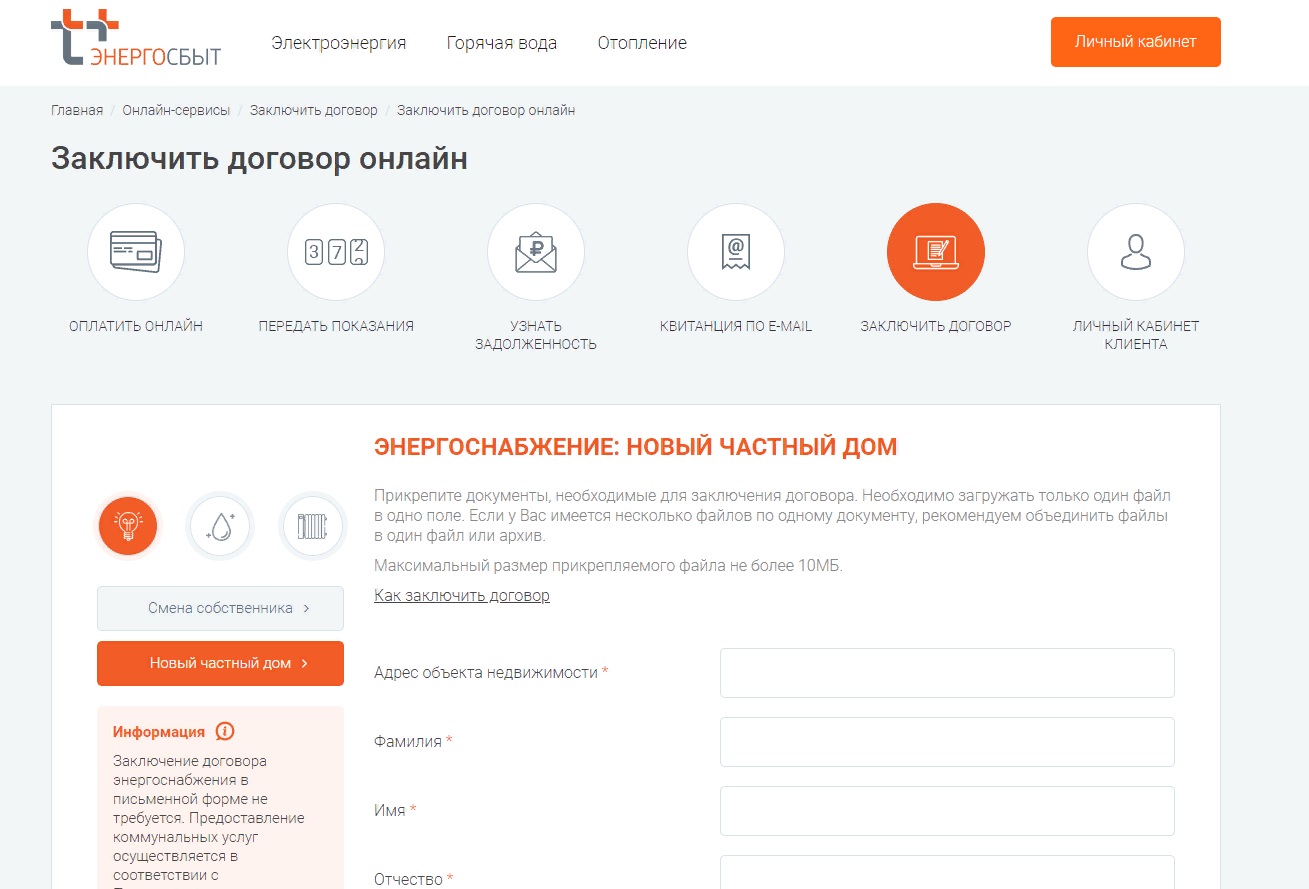Click the Энергосбыт logo

(136, 40)
